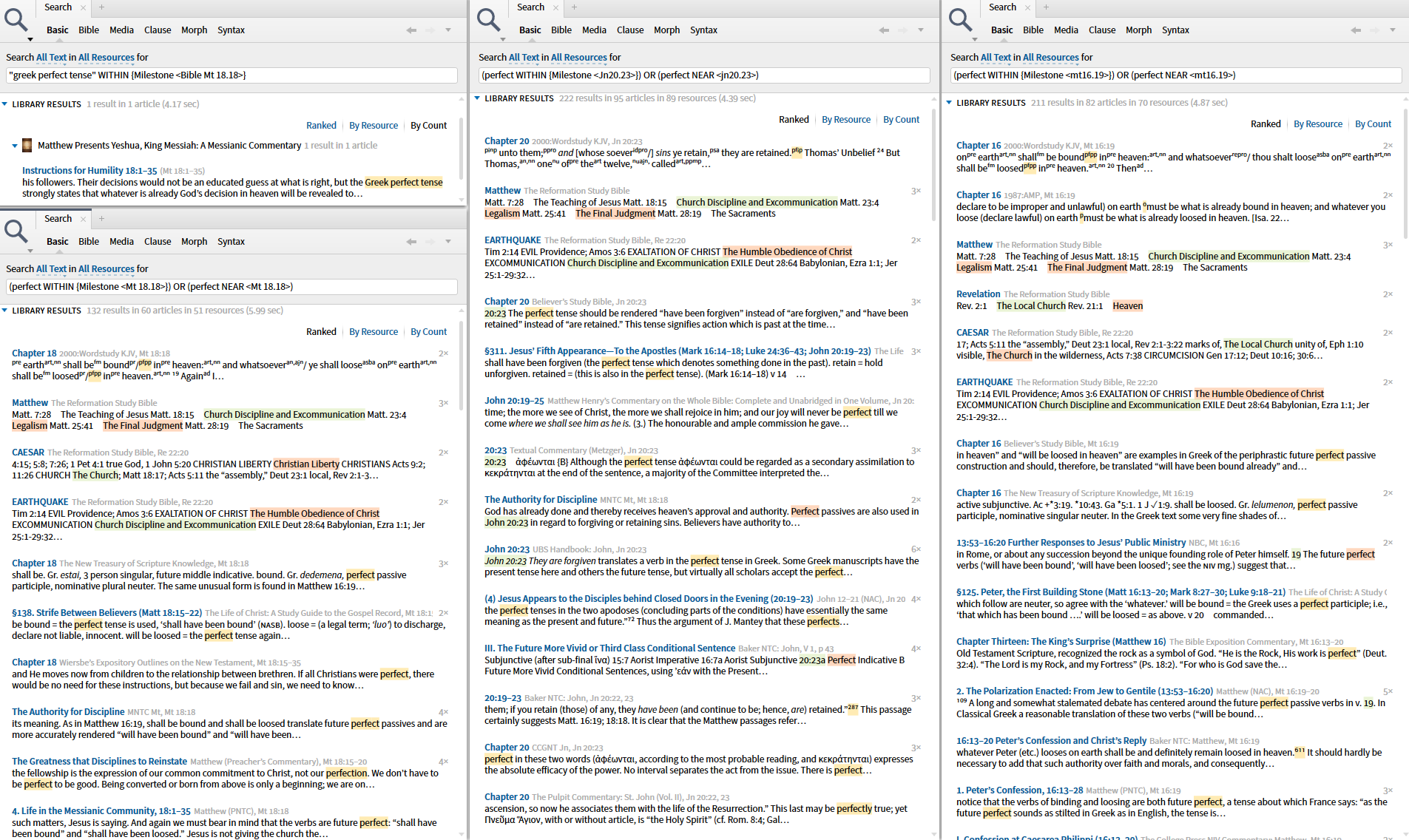
Task: Click the Jn20.23 search query field
Action: (704, 75)
